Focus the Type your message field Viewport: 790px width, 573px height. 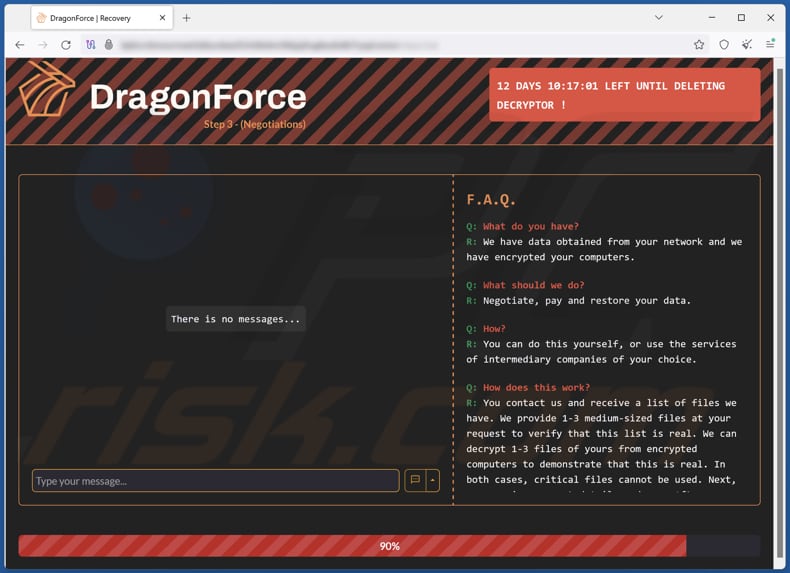(x=216, y=481)
